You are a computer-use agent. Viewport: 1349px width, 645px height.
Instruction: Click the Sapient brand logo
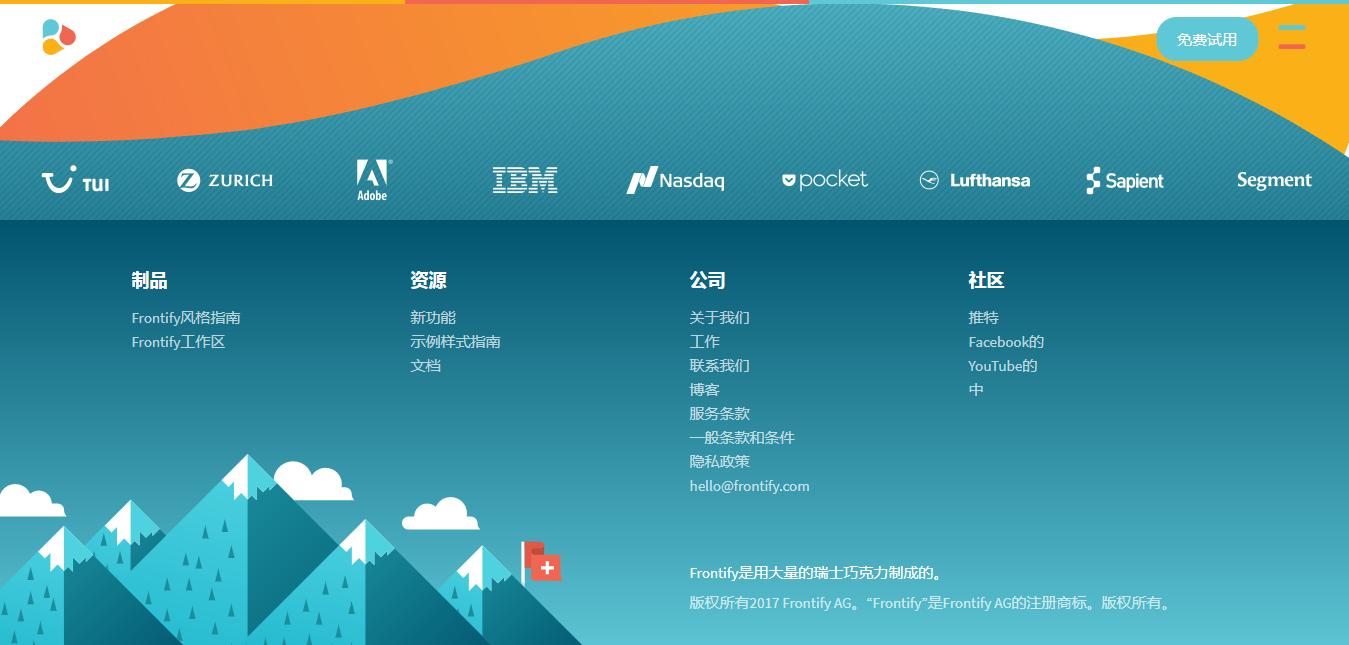[x=1125, y=181]
